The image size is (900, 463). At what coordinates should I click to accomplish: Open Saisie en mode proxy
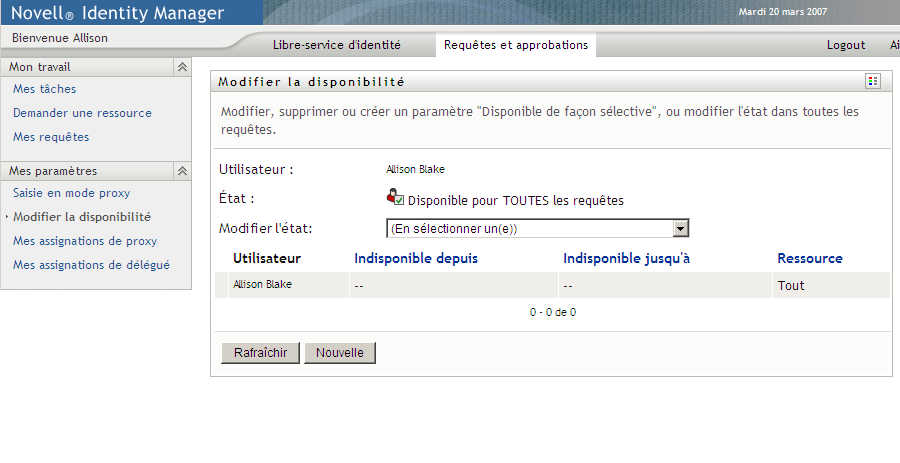71,193
